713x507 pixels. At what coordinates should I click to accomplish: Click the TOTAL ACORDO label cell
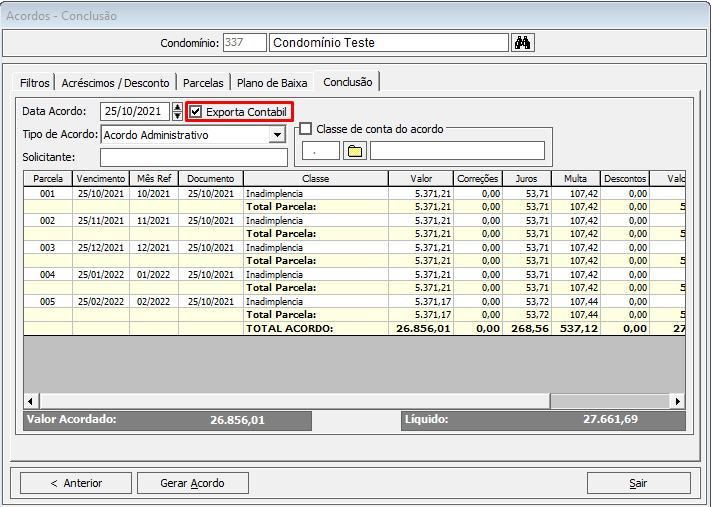316,328
